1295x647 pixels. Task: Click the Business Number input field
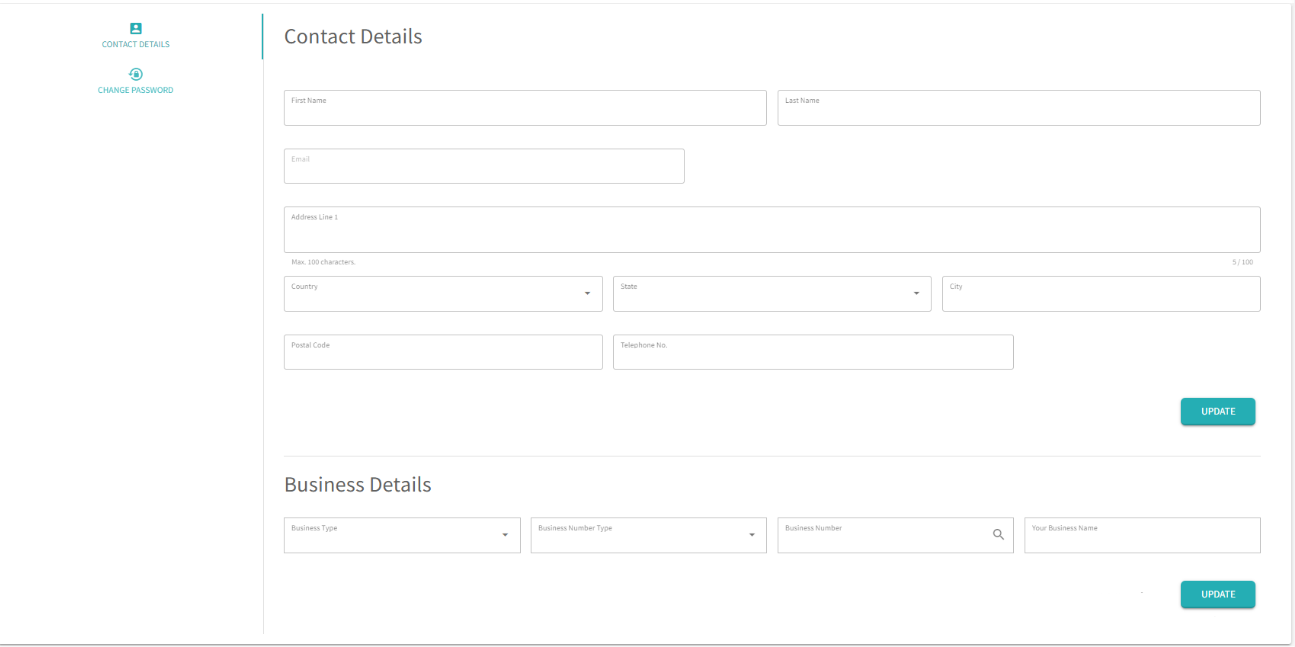click(x=880, y=537)
